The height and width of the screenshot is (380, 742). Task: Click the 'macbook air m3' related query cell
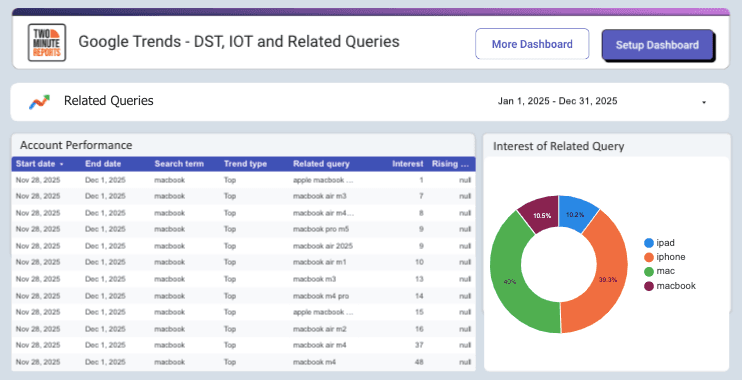pyautogui.click(x=319, y=196)
